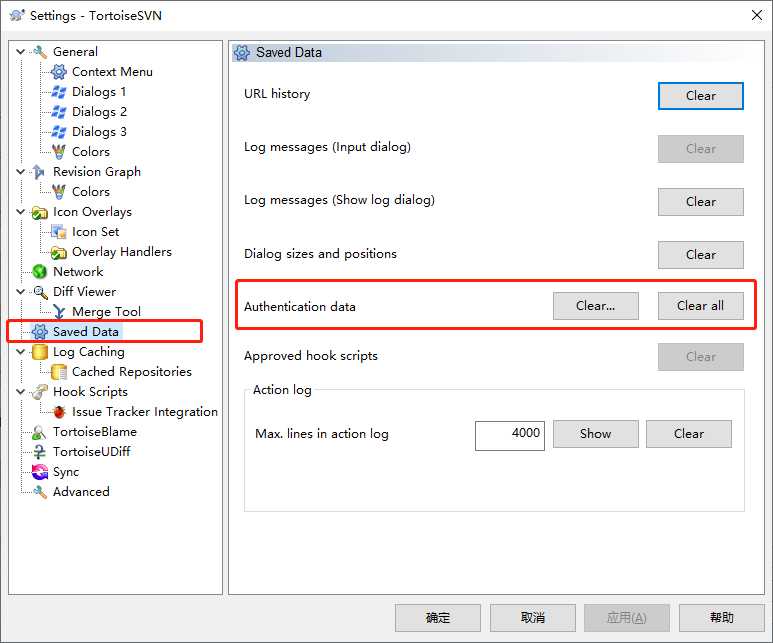Collapse the Log Caching tree node
The width and height of the screenshot is (773, 643).
coord(21,352)
